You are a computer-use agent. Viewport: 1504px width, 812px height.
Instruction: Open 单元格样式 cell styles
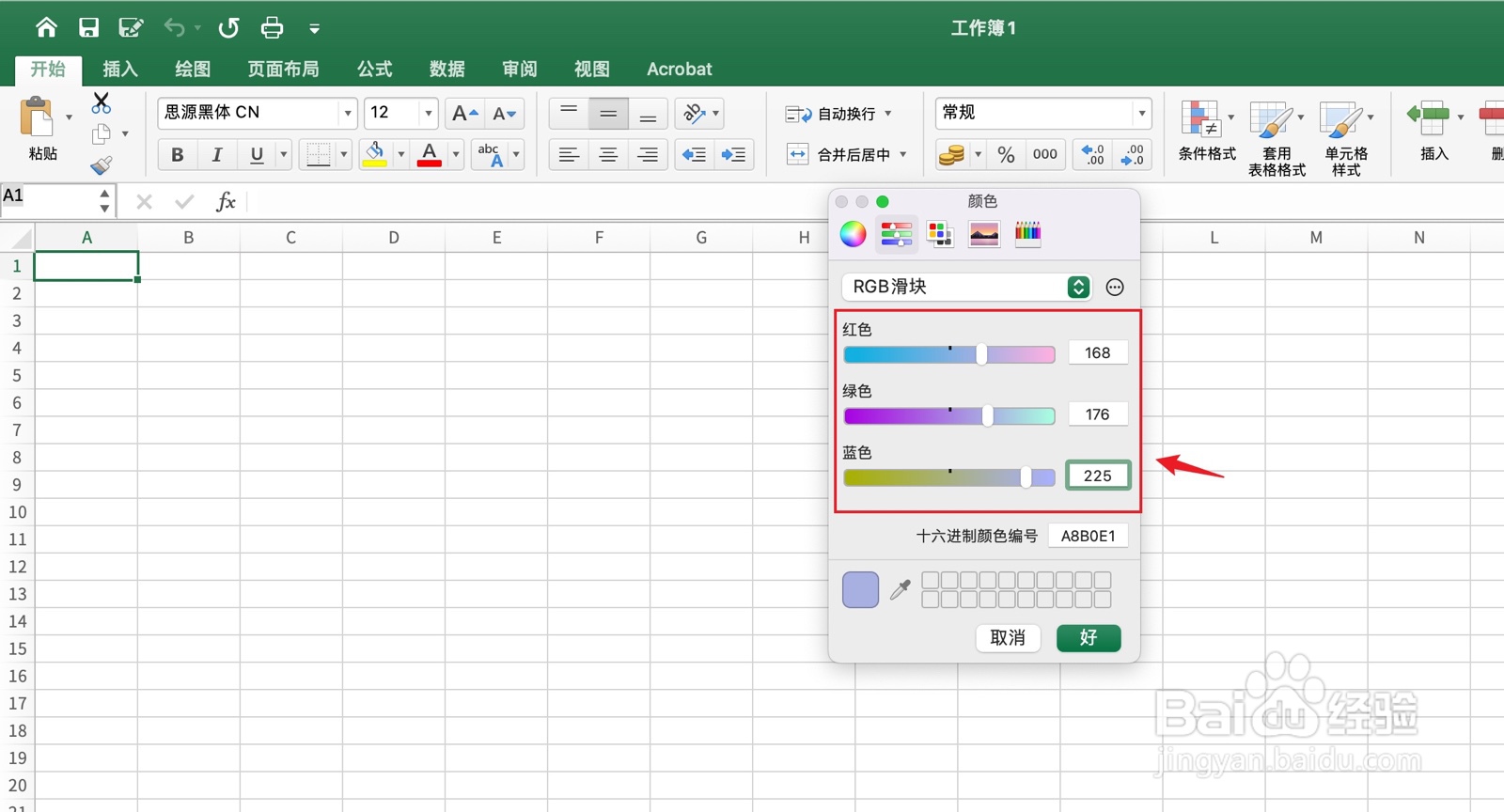[1346, 138]
